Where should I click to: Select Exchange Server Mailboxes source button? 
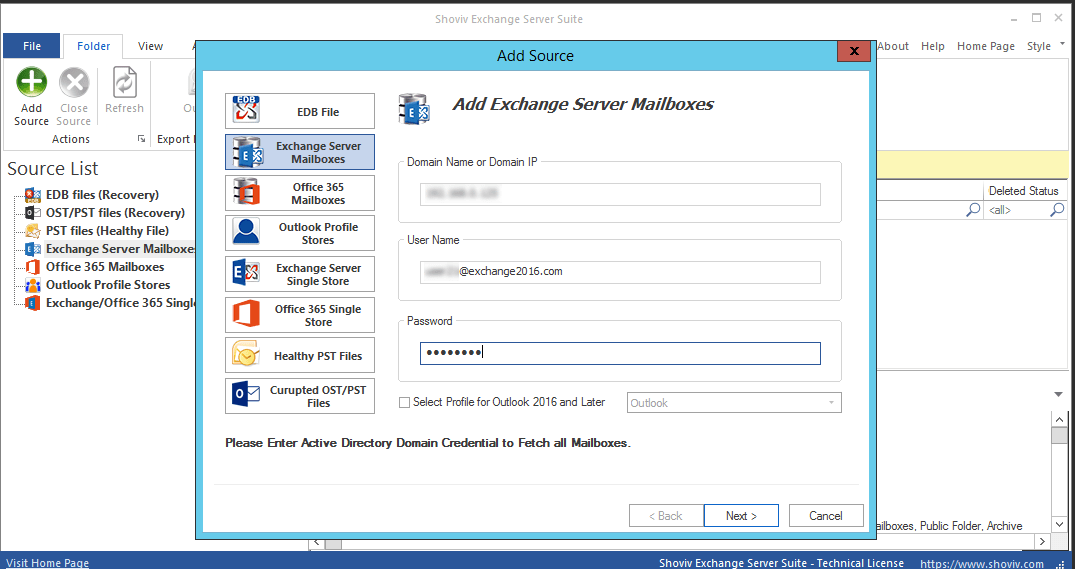pos(300,152)
